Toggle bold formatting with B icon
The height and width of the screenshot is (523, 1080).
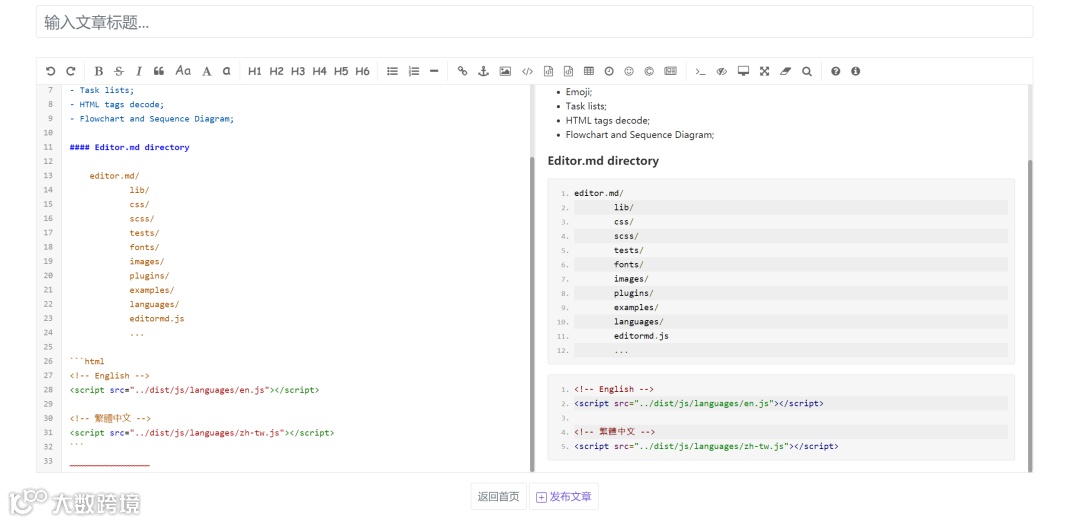point(98,71)
